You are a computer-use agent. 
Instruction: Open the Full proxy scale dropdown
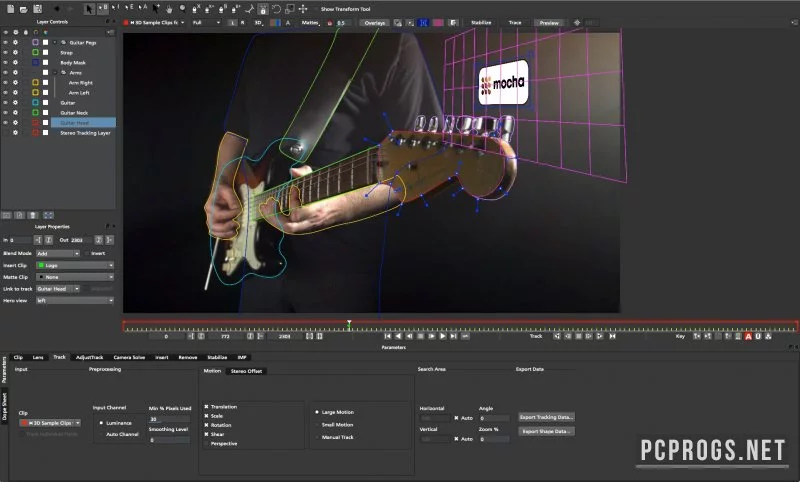click(x=207, y=23)
